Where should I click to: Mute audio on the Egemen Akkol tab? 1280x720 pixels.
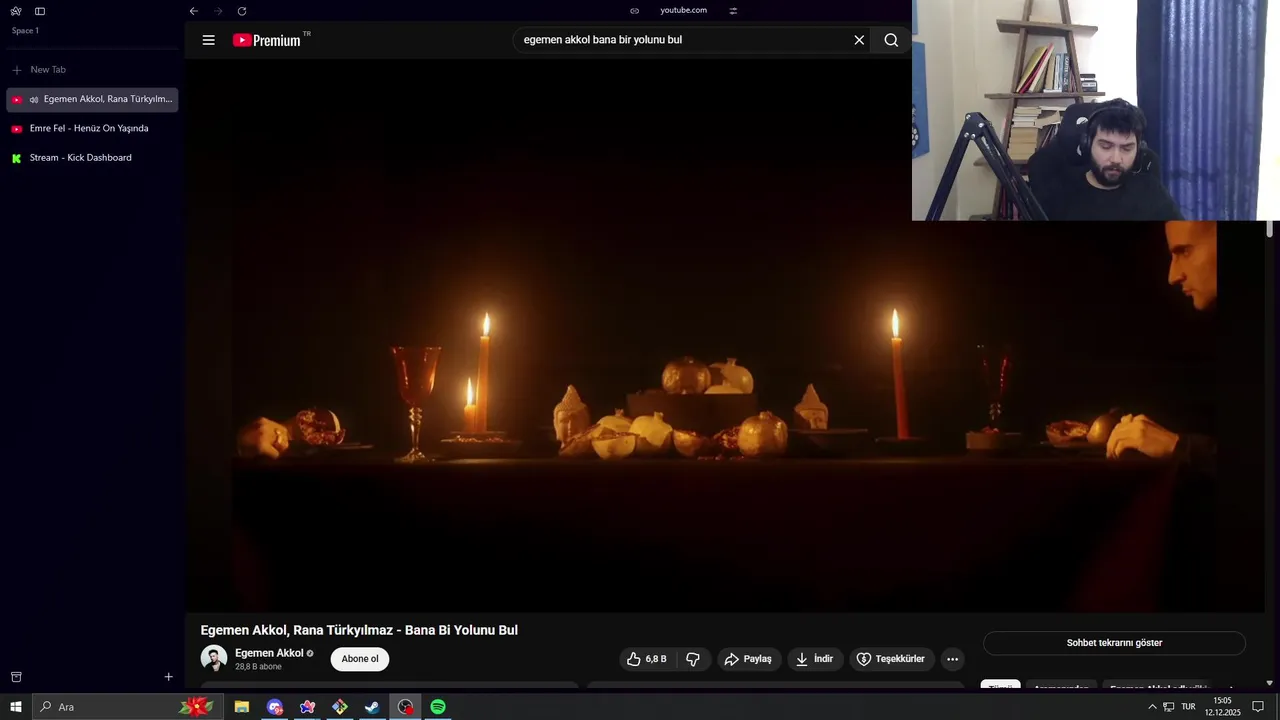pos(34,100)
